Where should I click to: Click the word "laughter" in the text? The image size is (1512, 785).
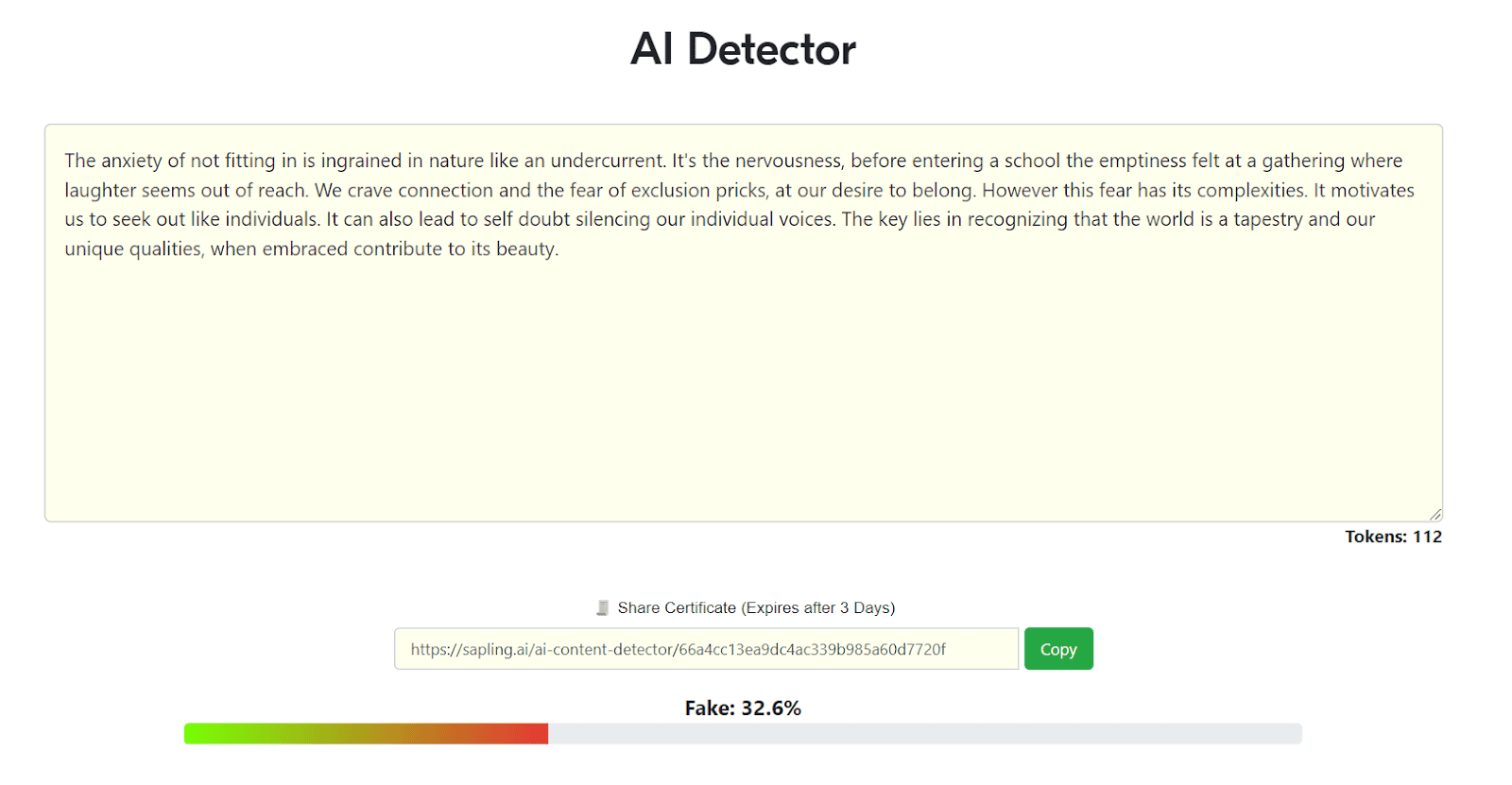[100, 190]
